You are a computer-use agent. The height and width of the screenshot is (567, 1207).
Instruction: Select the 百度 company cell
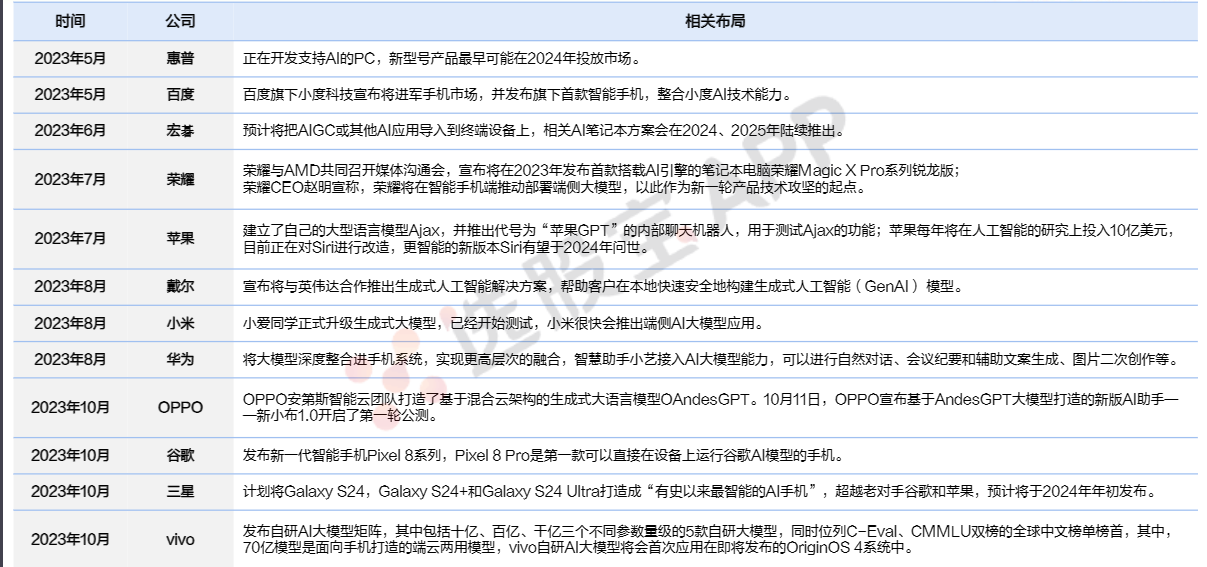180,95
